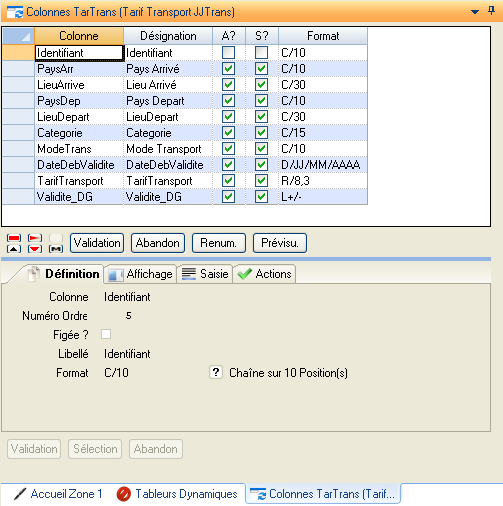Click the Colonne column header
This screenshot has width=503, height=506.
coord(79,36)
